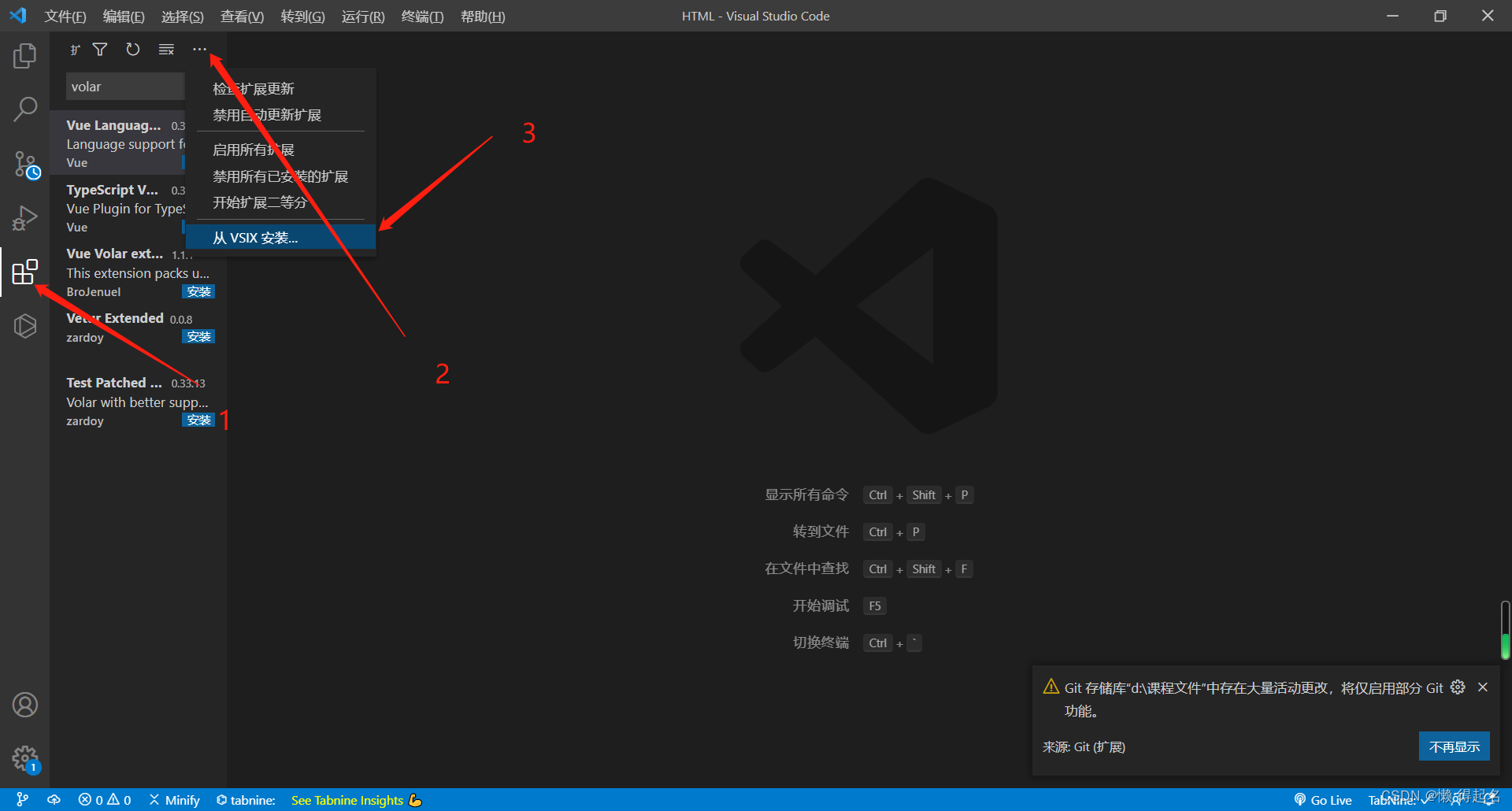The width and height of the screenshot is (1512, 811).
Task: Open the Search view in activity bar
Action: coord(25,109)
